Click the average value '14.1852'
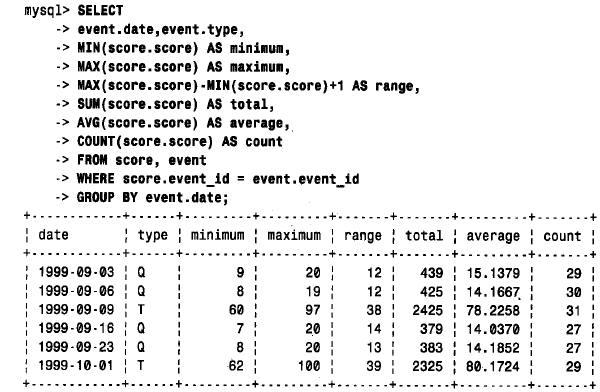The height and width of the screenshot is (392, 600). click(x=493, y=348)
